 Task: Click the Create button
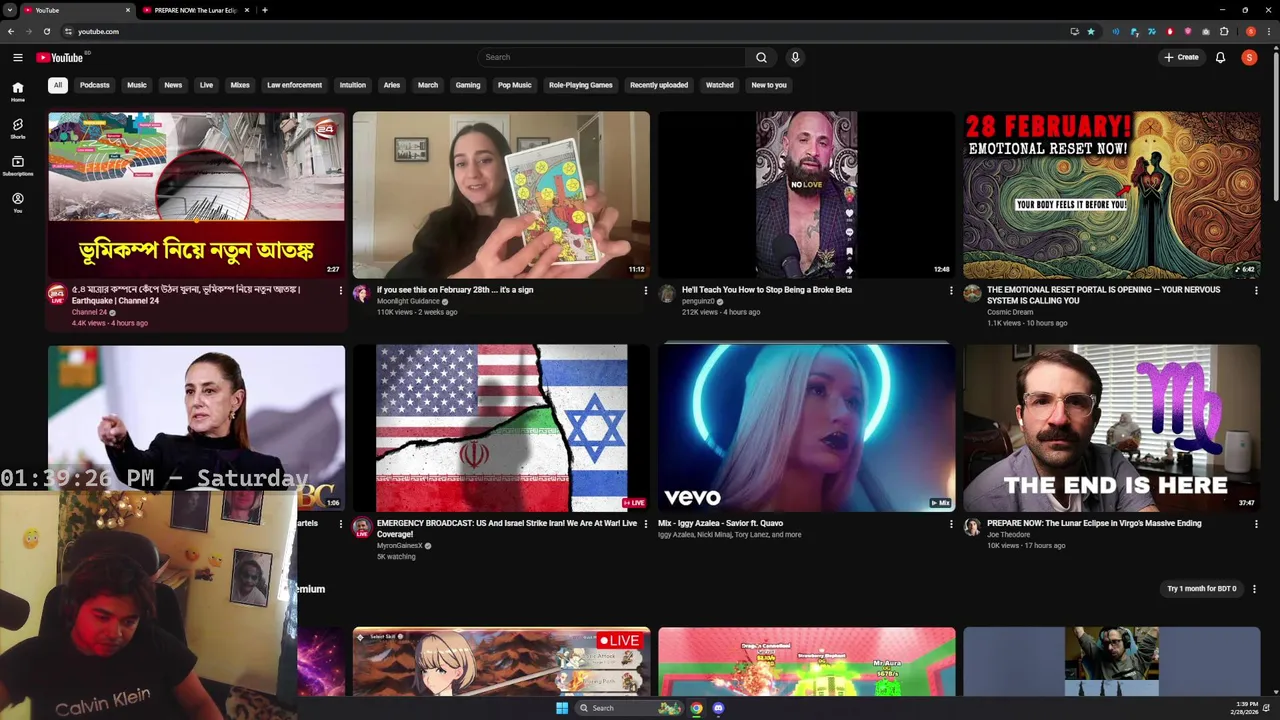[1181, 57]
